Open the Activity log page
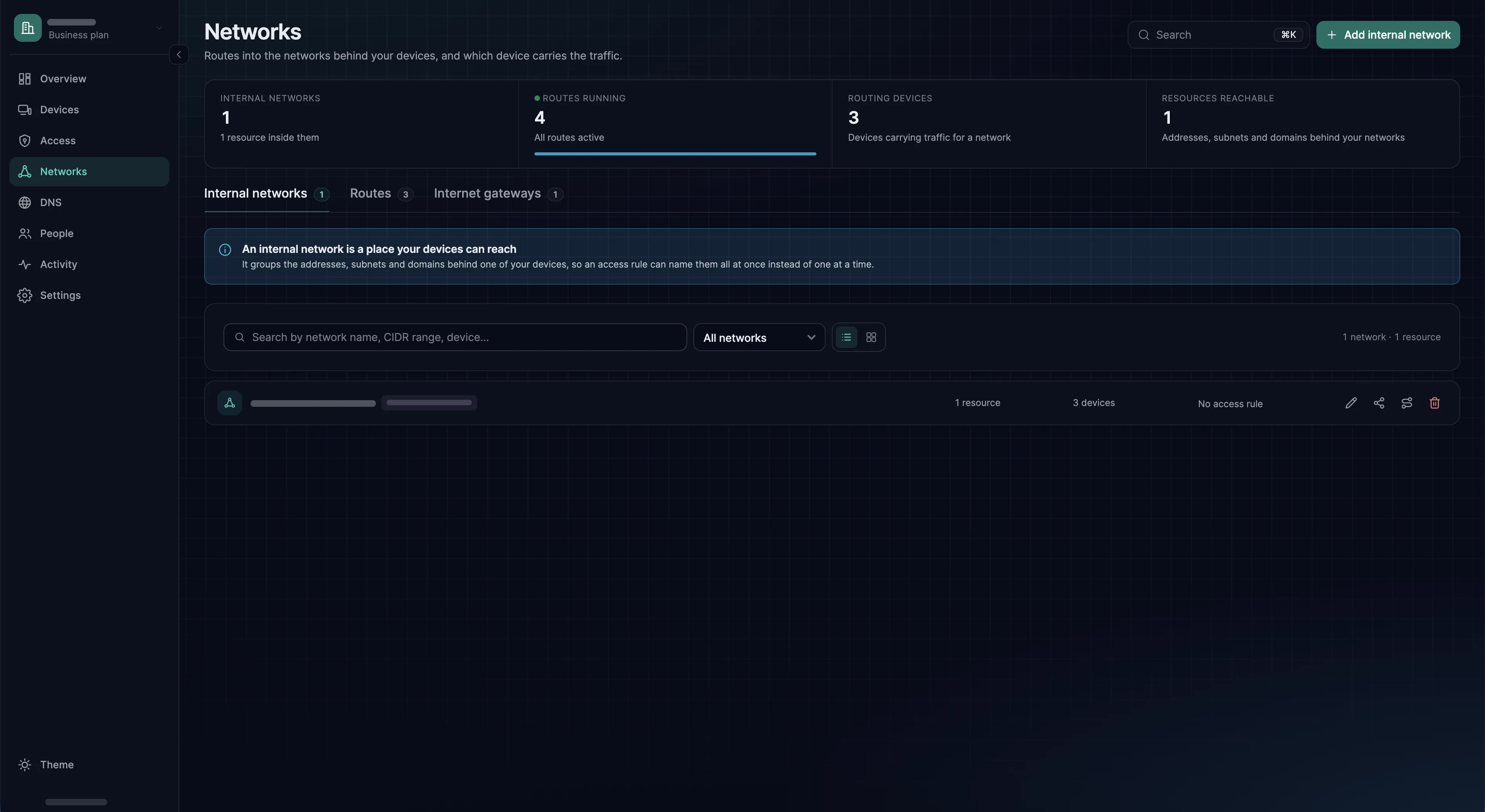1485x812 pixels. [89, 264]
